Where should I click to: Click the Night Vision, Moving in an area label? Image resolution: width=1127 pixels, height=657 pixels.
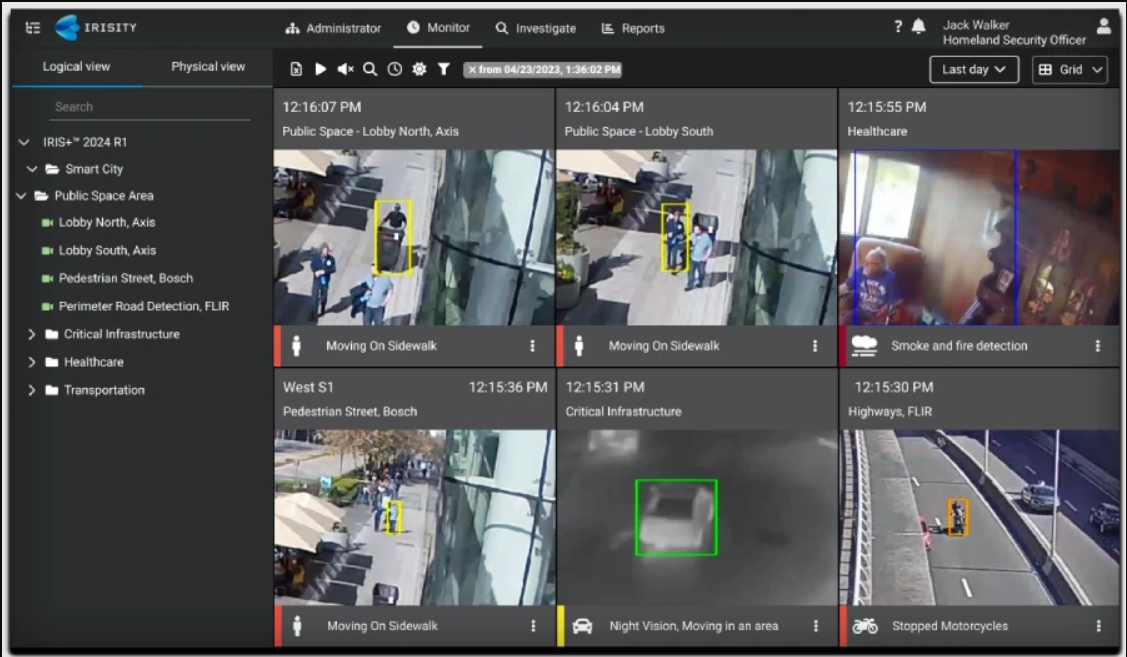[x=694, y=626]
